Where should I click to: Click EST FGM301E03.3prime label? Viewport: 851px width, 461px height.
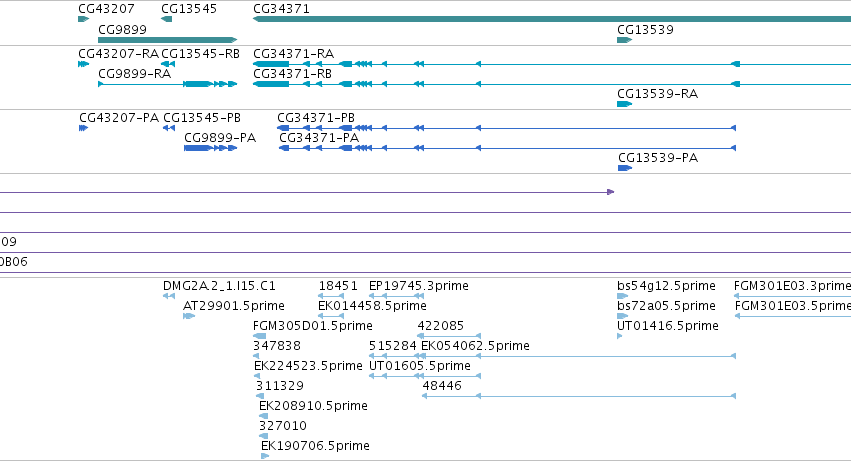coord(792,286)
